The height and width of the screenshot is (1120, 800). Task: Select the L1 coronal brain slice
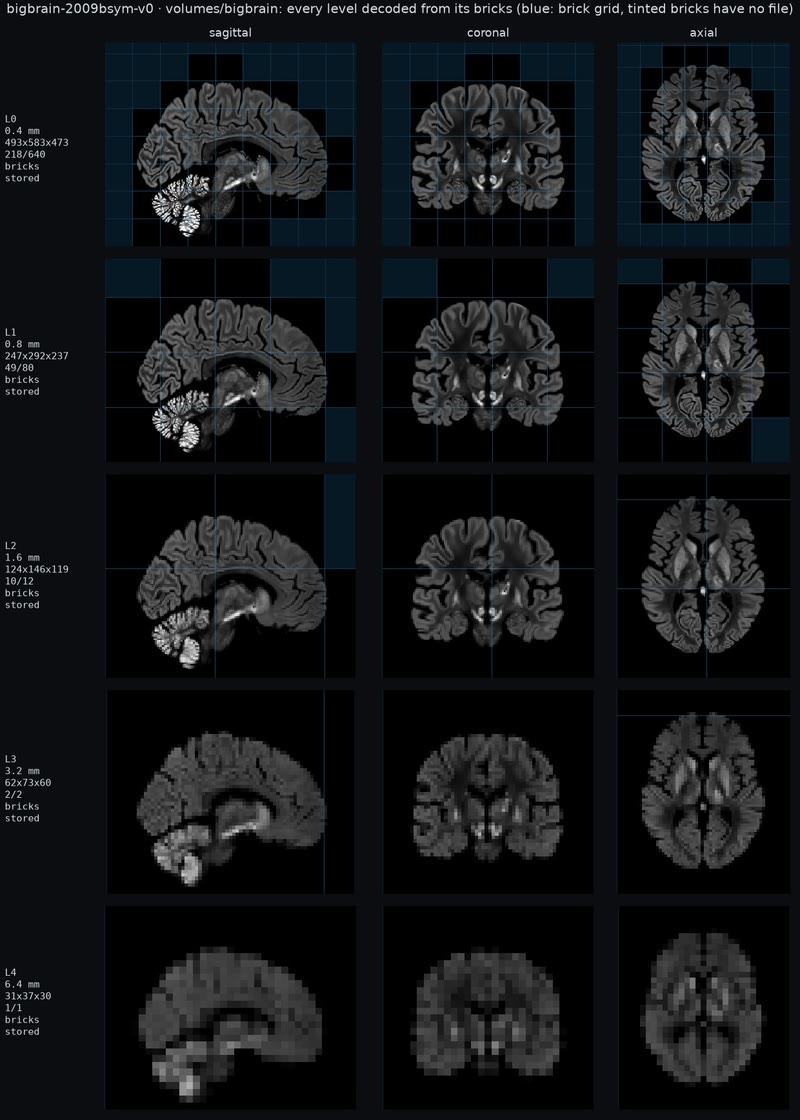point(488,360)
